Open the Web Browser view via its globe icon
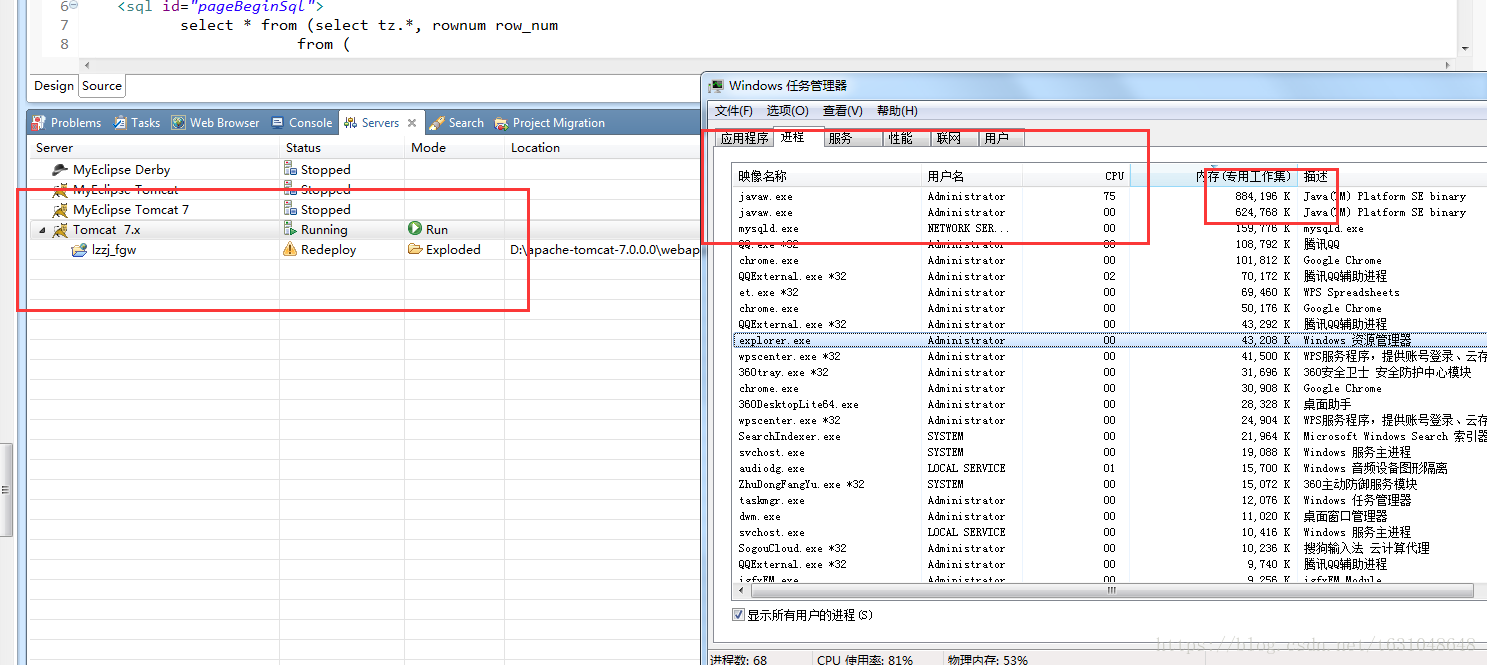 point(178,123)
